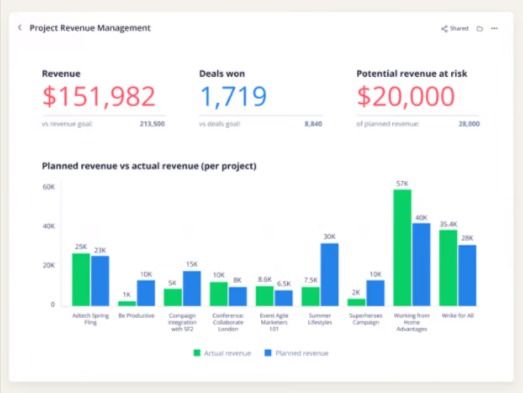
Task: Click the Superheroes Campaign axis label
Action: [366, 319]
